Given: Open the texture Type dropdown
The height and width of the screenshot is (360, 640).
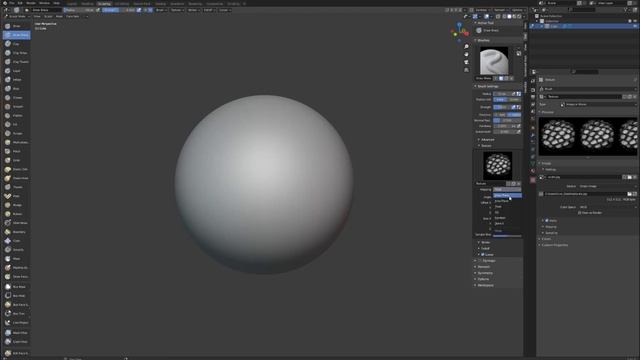Looking at the screenshot, I should 598,104.
